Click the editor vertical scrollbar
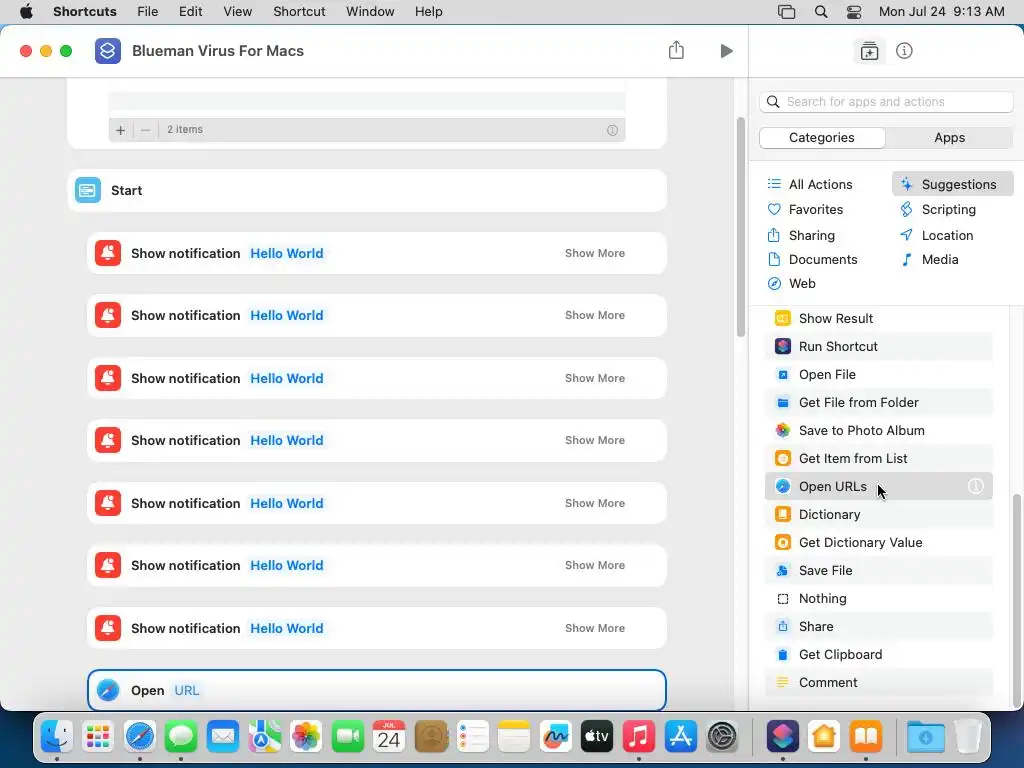1024x768 pixels. (741, 227)
